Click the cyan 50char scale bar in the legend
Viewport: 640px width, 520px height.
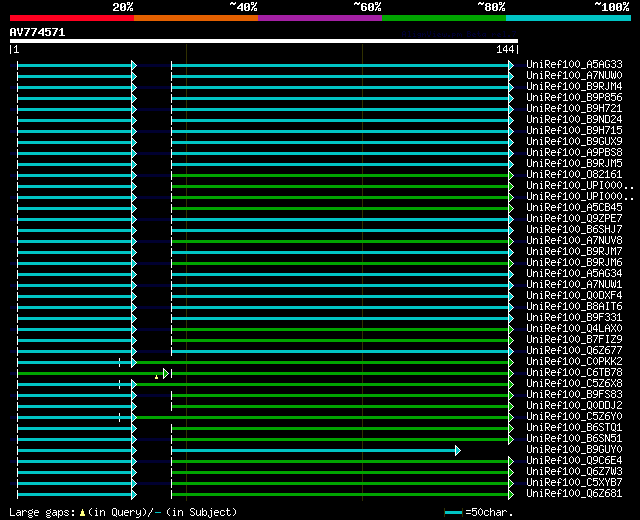point(453,512)
